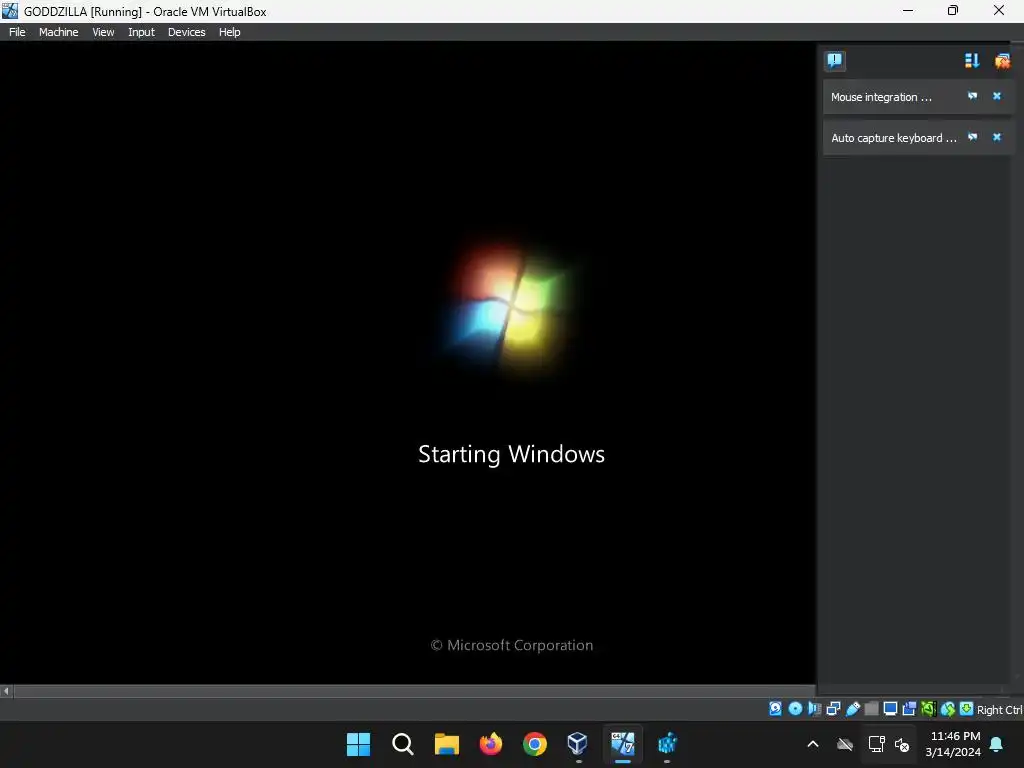Dismiss the Auto capture keyboard notification

coord(997,137)
